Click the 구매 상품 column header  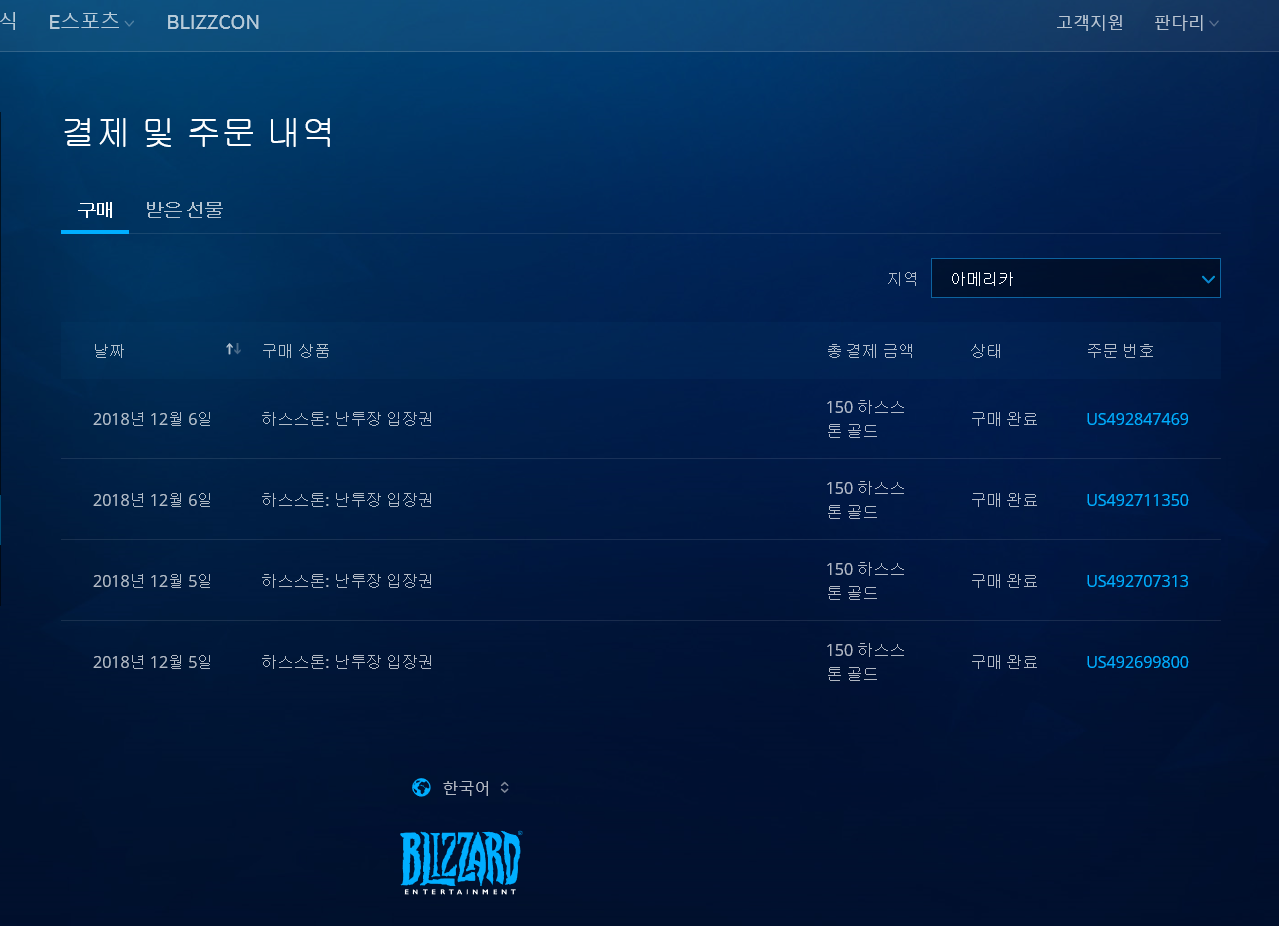296,350
